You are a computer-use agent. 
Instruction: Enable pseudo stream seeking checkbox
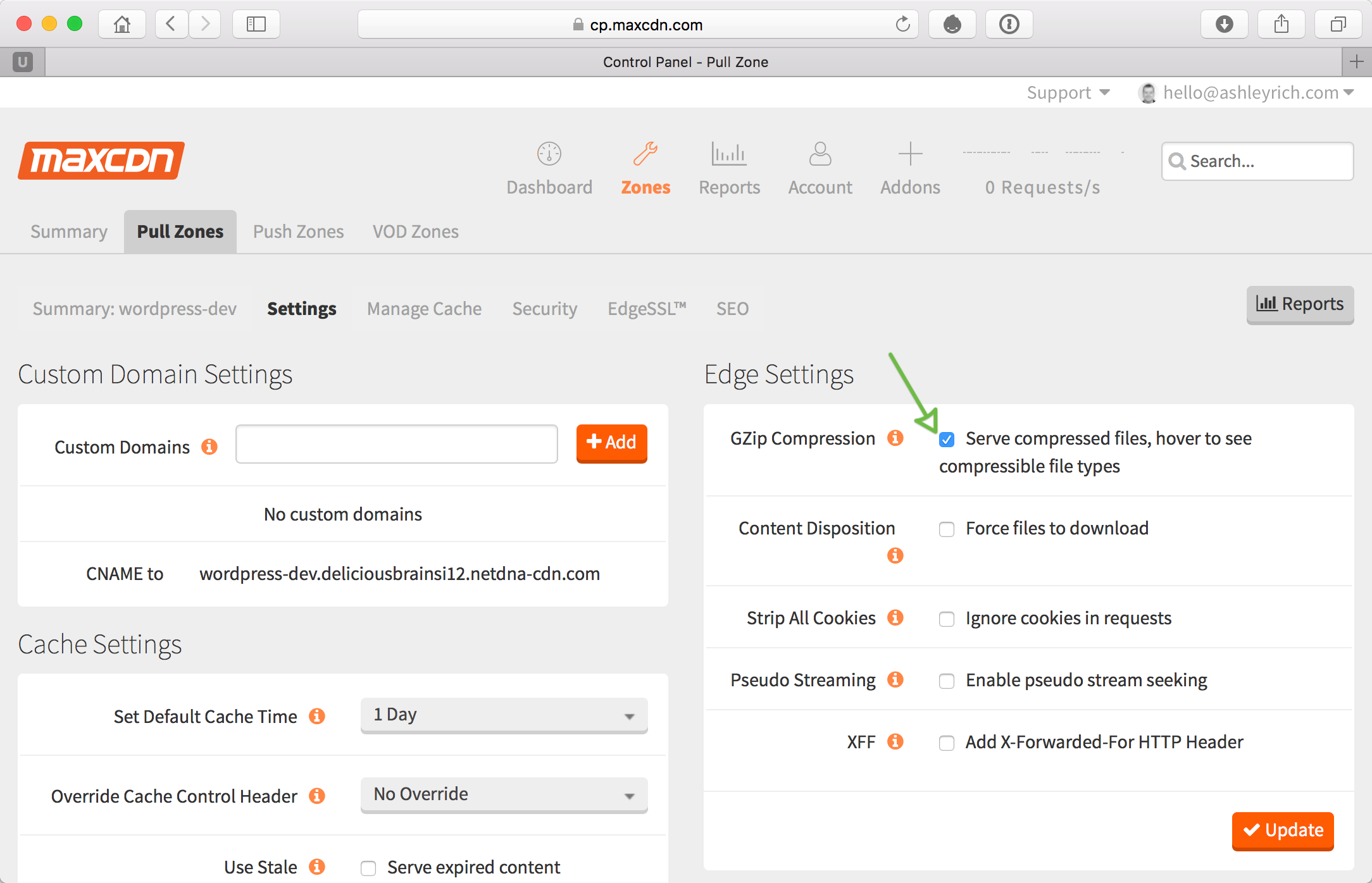coord(947,681)
